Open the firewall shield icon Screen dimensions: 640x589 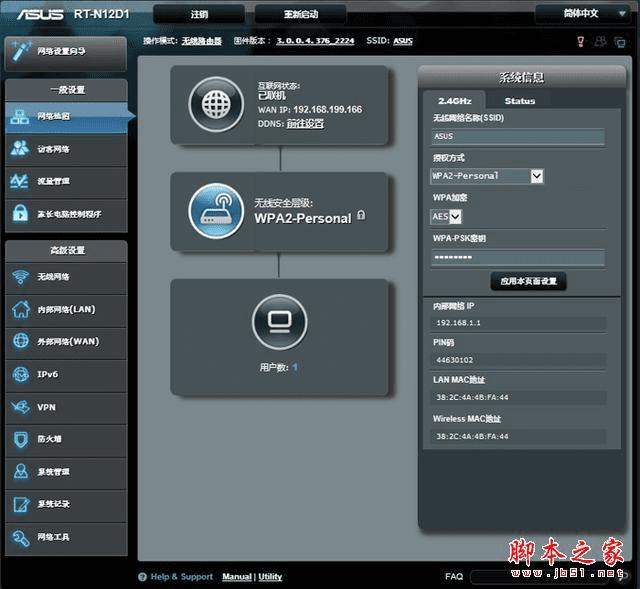[20, 439]
